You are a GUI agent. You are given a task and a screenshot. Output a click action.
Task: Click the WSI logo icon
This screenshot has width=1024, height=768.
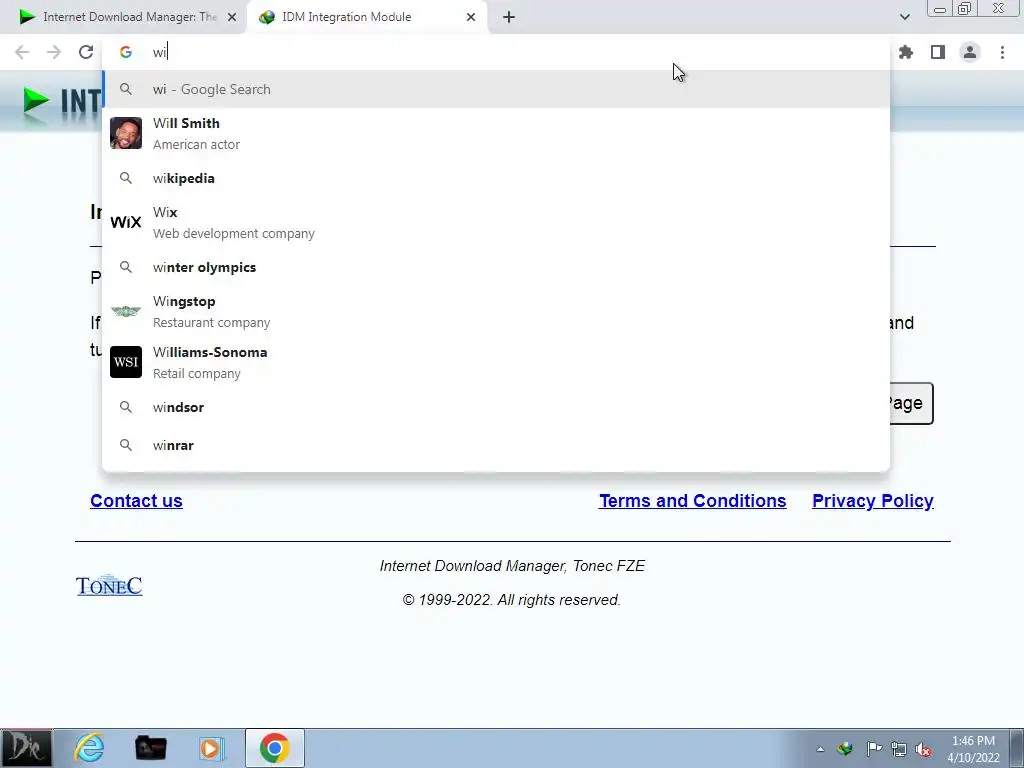tap(126, 362)
